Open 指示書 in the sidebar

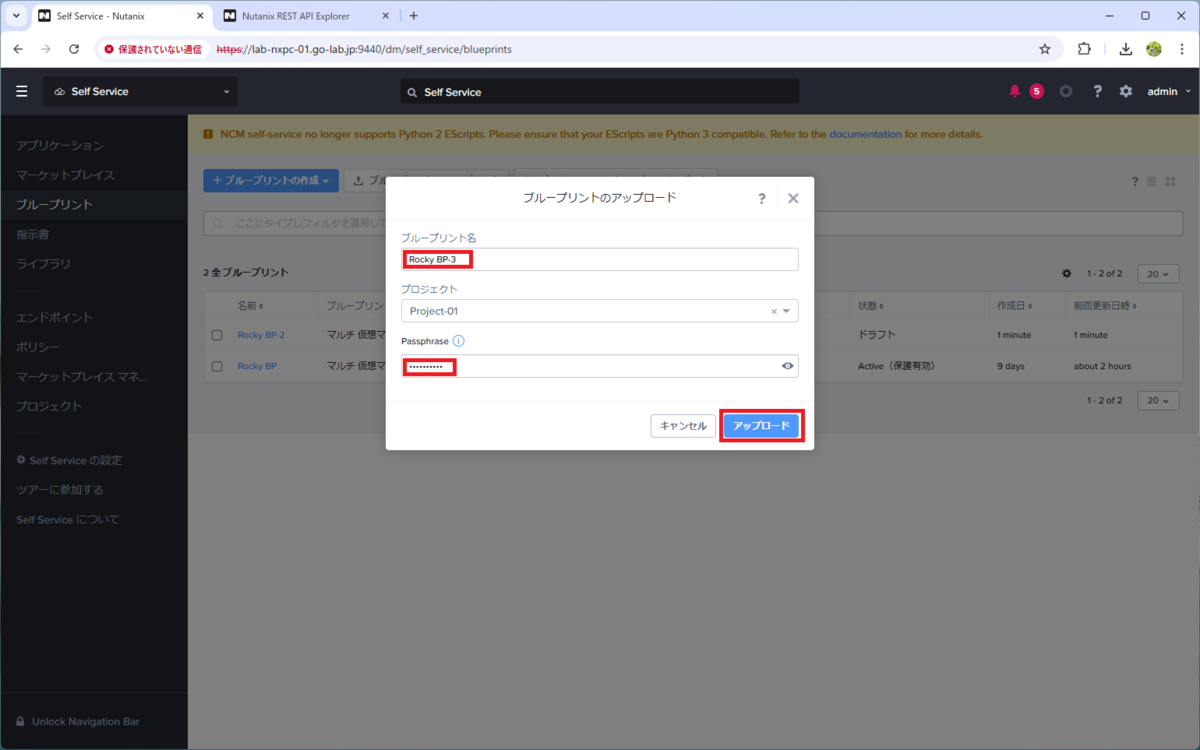[x=33, y=234]
